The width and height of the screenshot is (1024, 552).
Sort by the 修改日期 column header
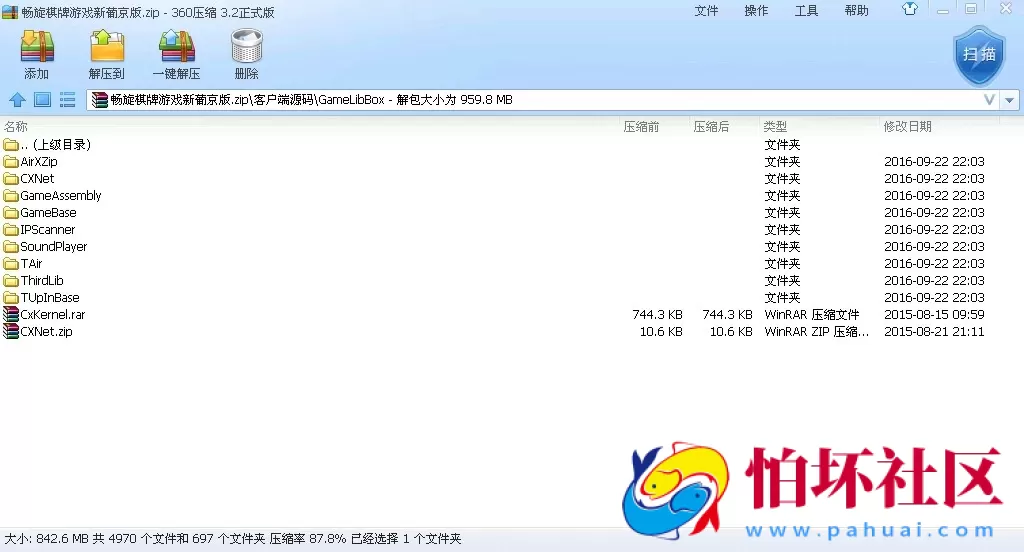(x=908, y=127)
